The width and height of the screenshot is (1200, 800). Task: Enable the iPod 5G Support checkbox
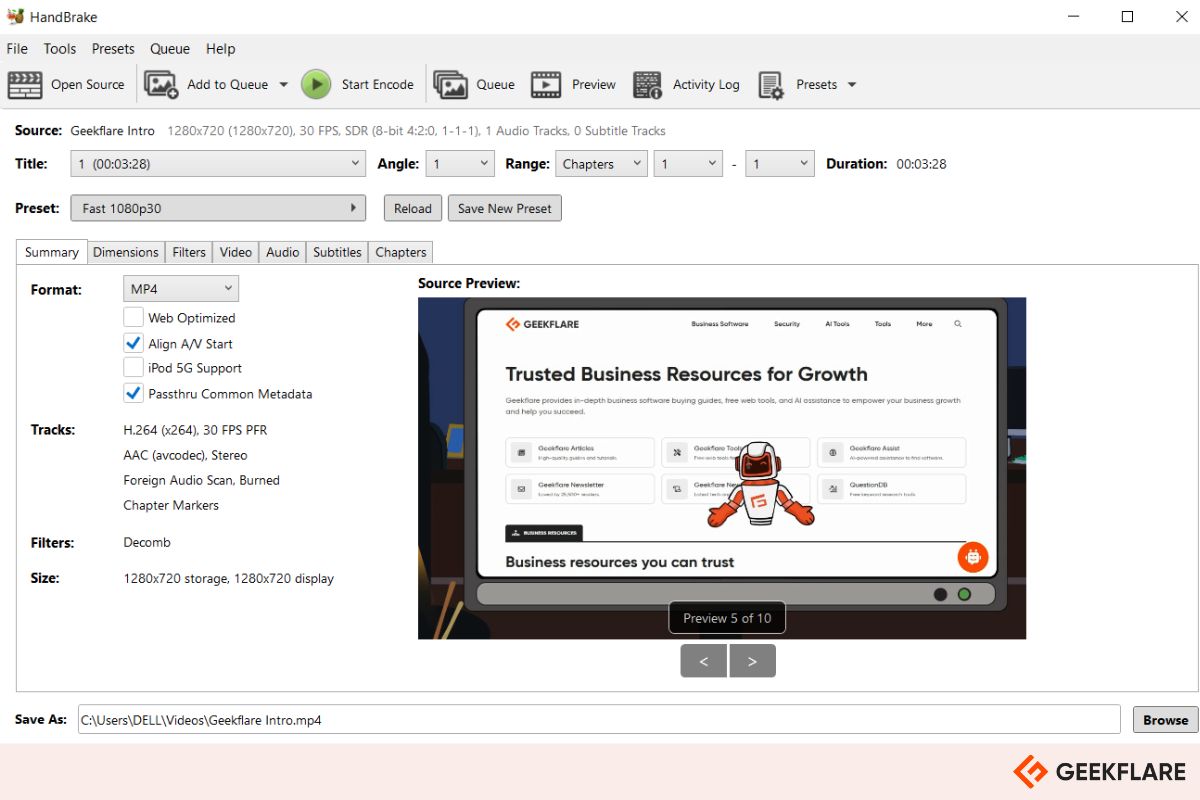(x=133, y=368)
